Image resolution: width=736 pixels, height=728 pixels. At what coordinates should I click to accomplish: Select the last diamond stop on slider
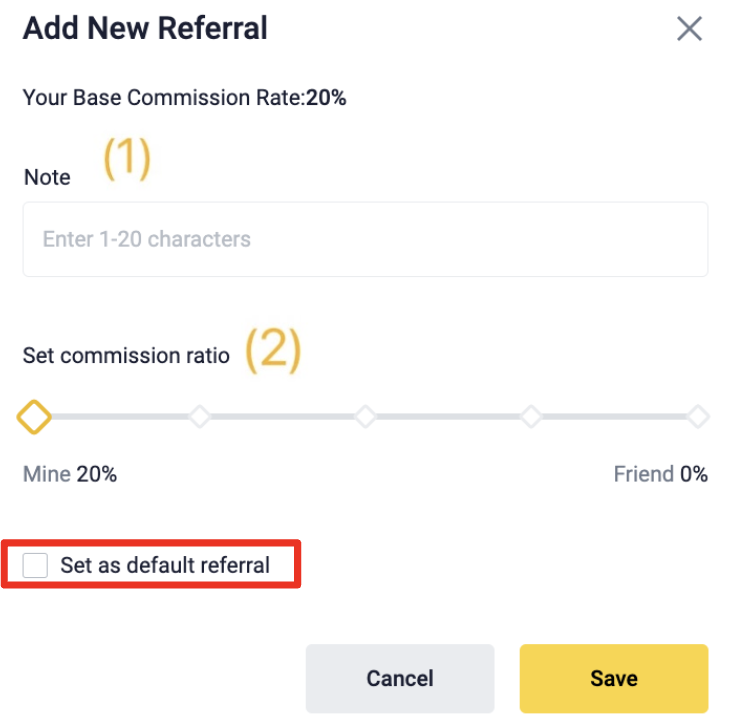point(698,416)
